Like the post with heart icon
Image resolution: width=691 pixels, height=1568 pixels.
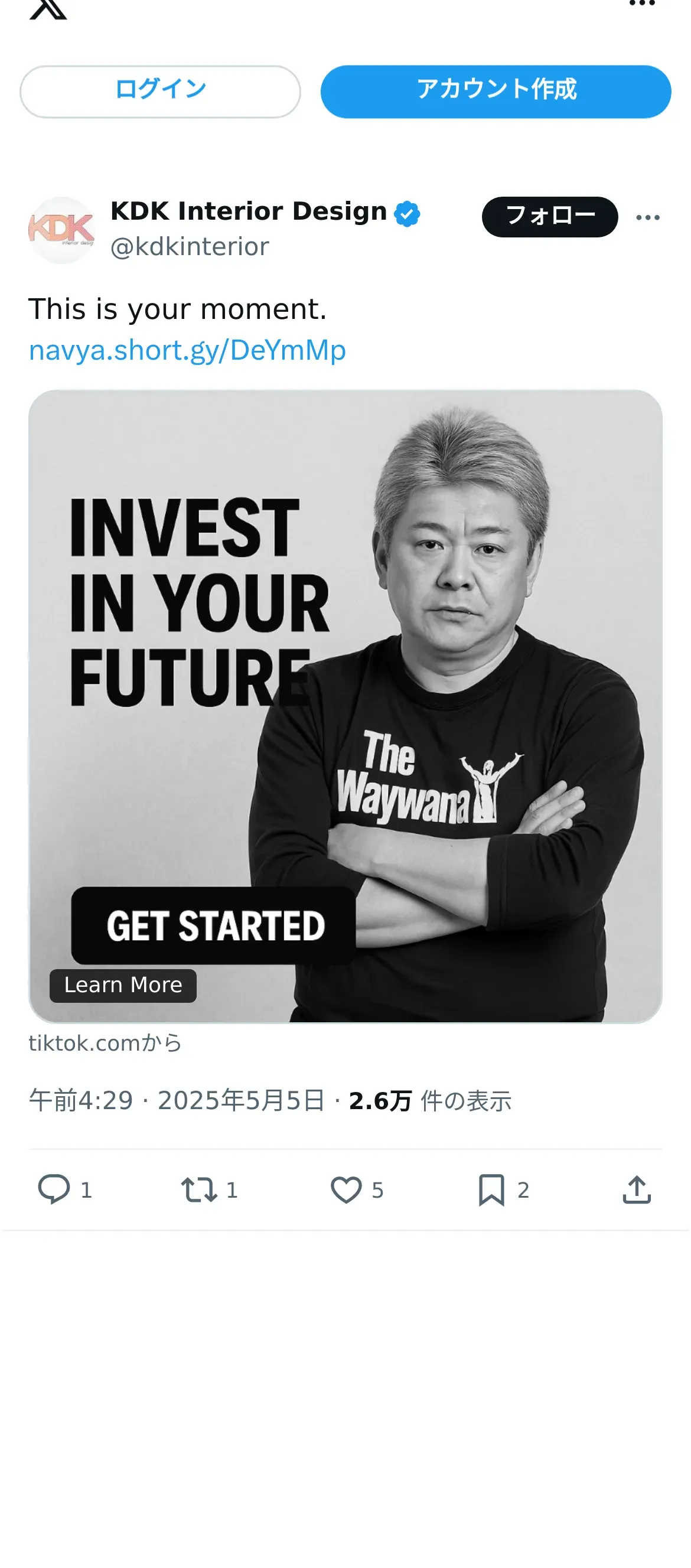(346, 1189)
